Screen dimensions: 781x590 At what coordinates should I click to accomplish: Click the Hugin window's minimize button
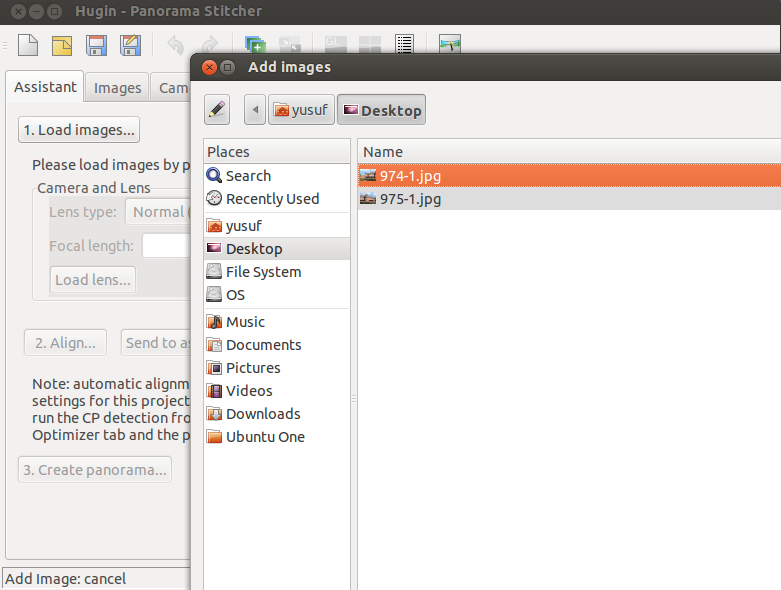pos(36,11)
